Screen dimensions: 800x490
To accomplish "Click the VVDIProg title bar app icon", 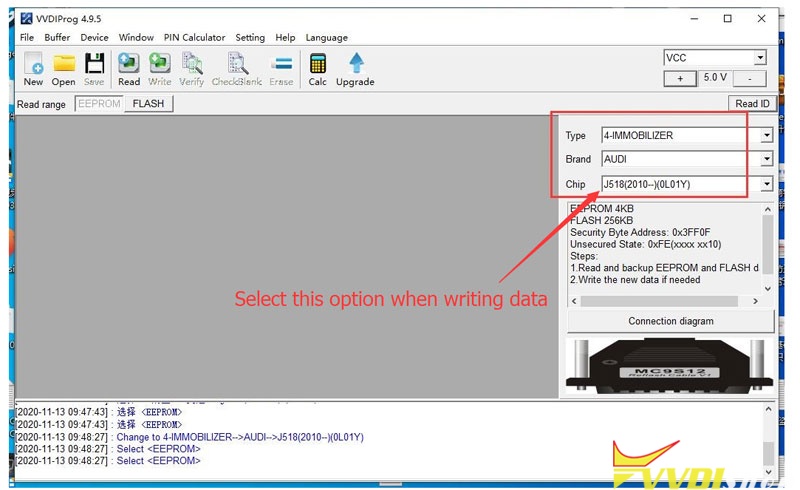I will [26, 19].
